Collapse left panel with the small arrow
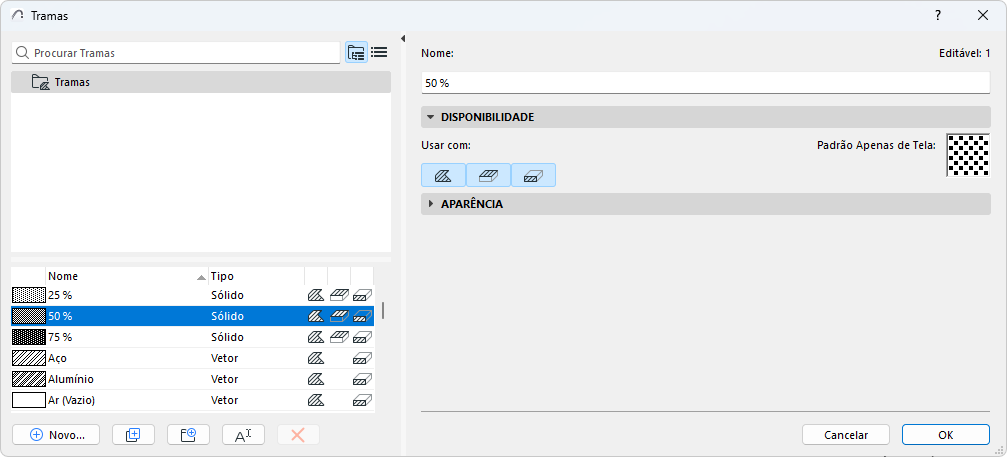The width and height of the screenshot is (1007, 457). tap(403, 39)
